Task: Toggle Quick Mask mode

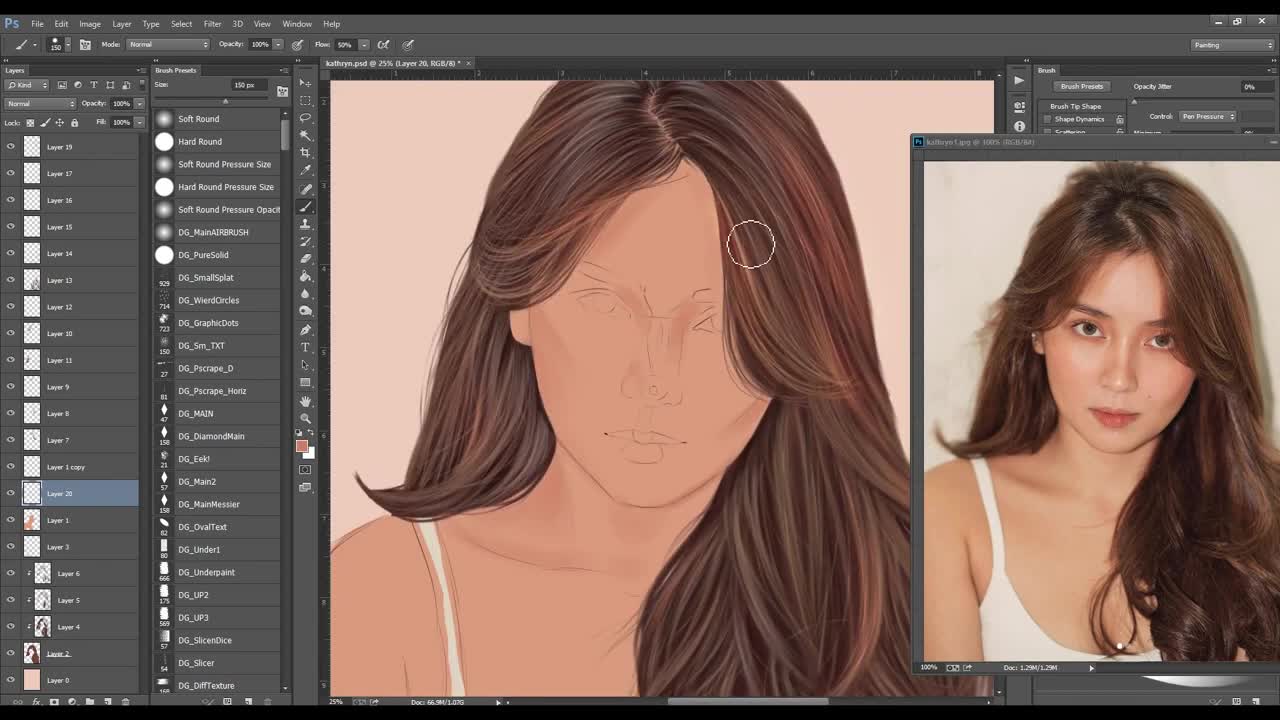Action: [x=306, y=470]
